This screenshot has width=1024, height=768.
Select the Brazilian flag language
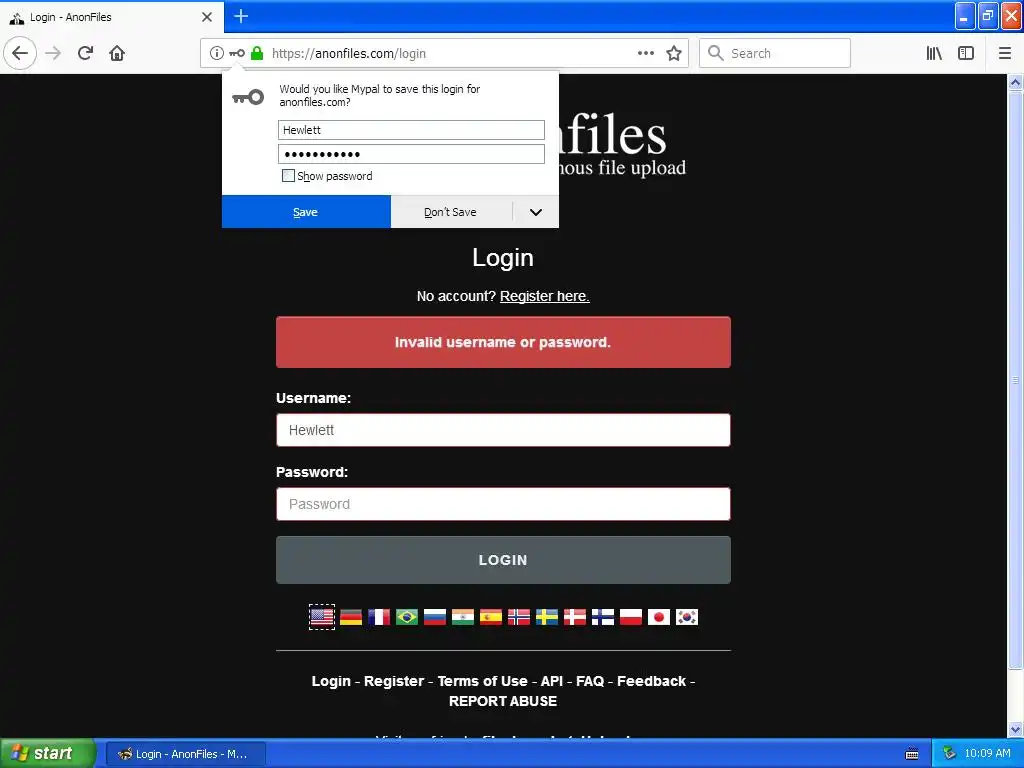(407, 616)
